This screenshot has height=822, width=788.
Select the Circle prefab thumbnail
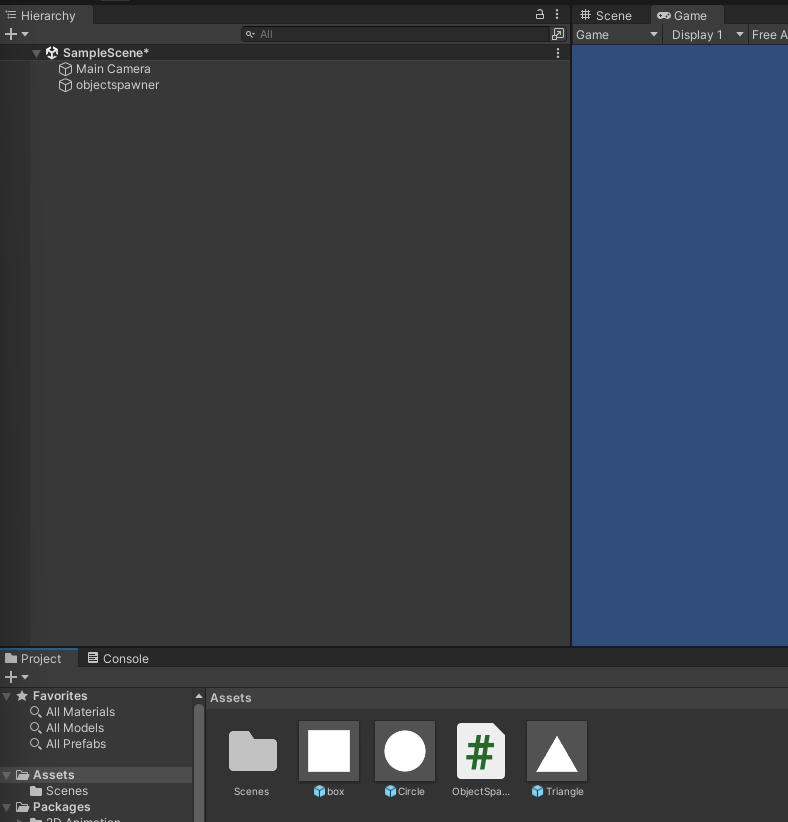[x=405, y=751]
